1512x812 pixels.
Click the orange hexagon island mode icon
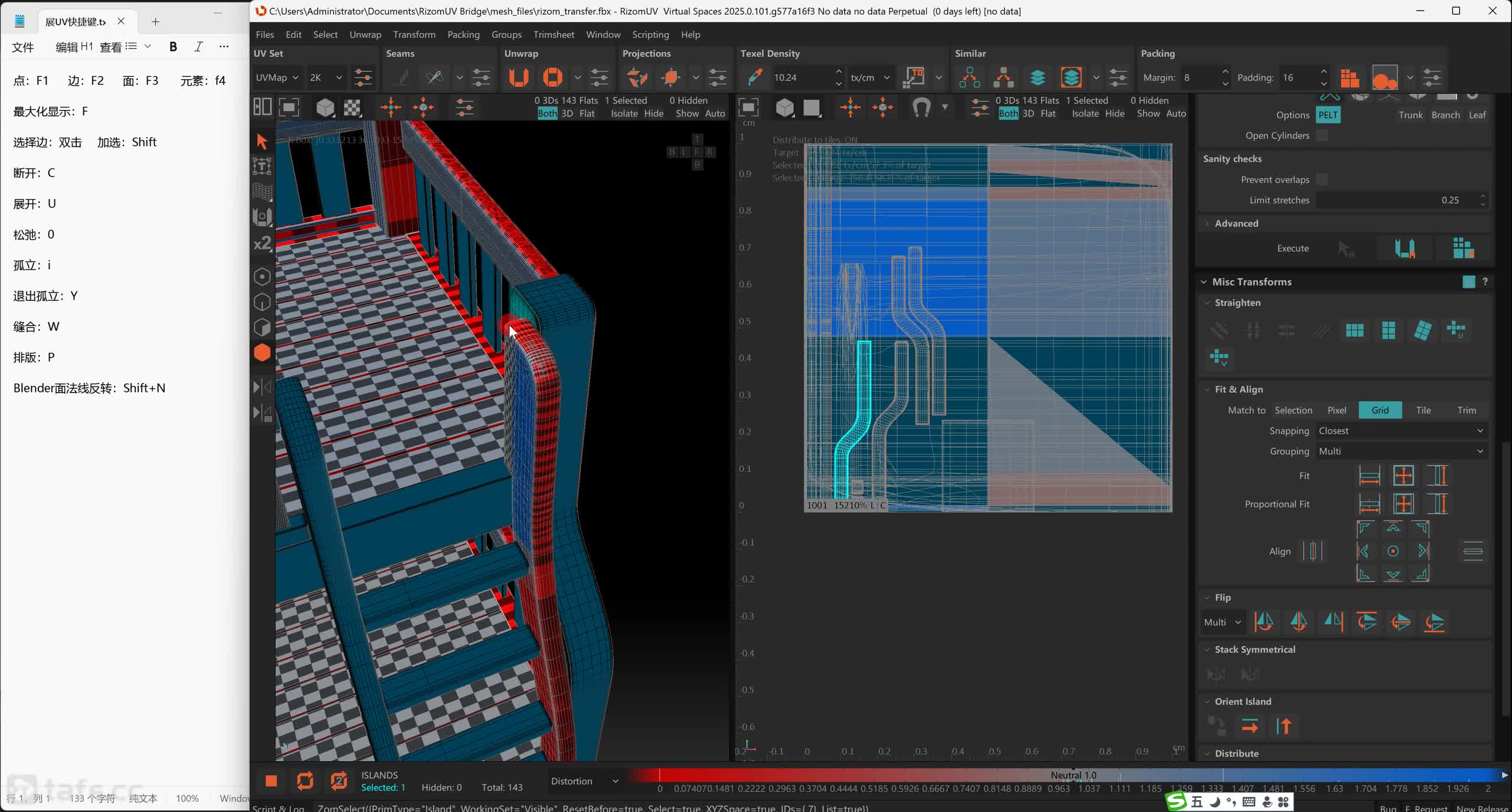[x=262, y=353]
